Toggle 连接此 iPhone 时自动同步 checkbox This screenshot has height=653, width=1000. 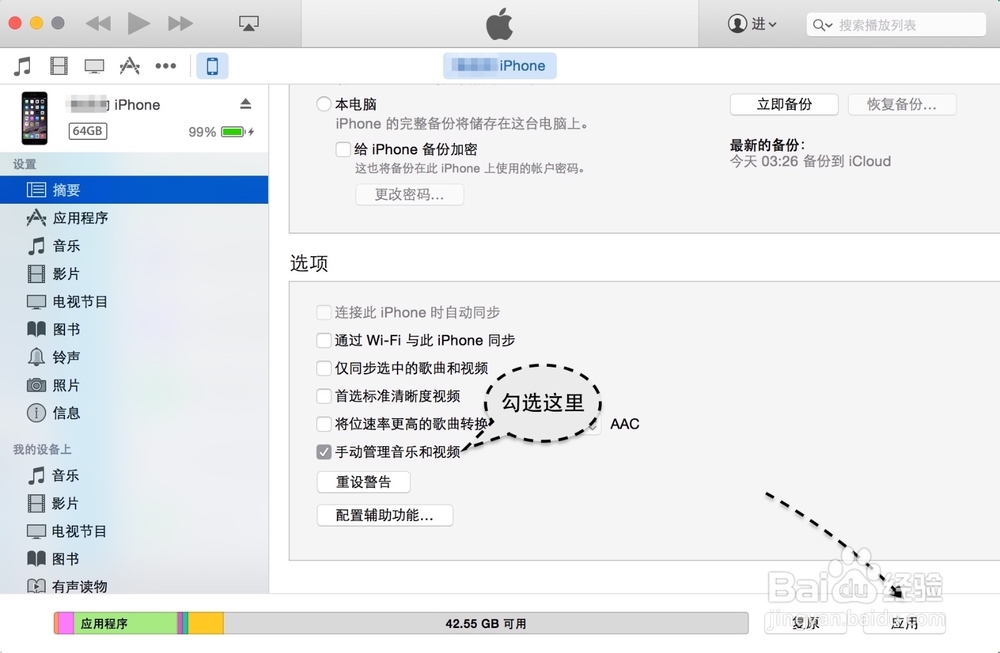tap(324, 312)
